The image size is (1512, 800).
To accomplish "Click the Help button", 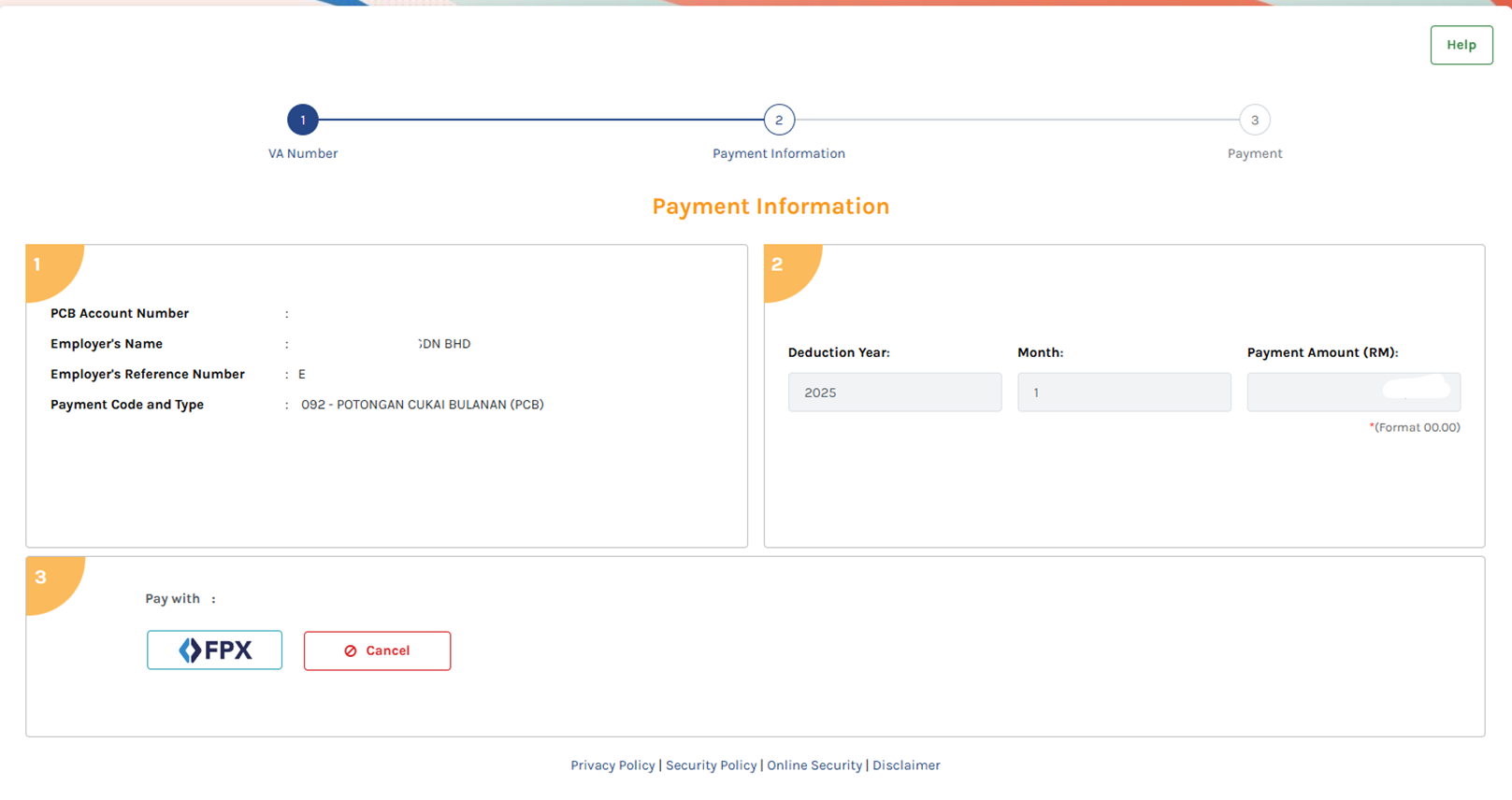I will tap(1461, 45).
